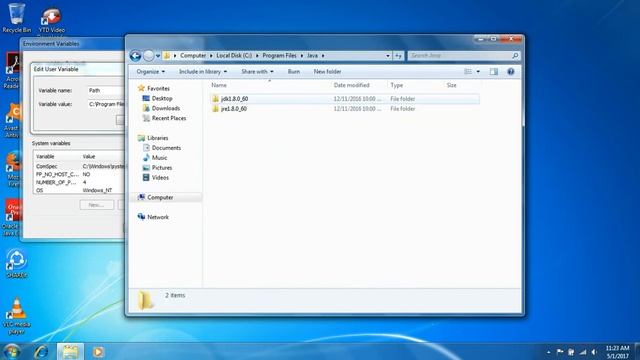Click the Change your view icon
Viewport: 640px width, 360px height.
click(x=468, y=72)
